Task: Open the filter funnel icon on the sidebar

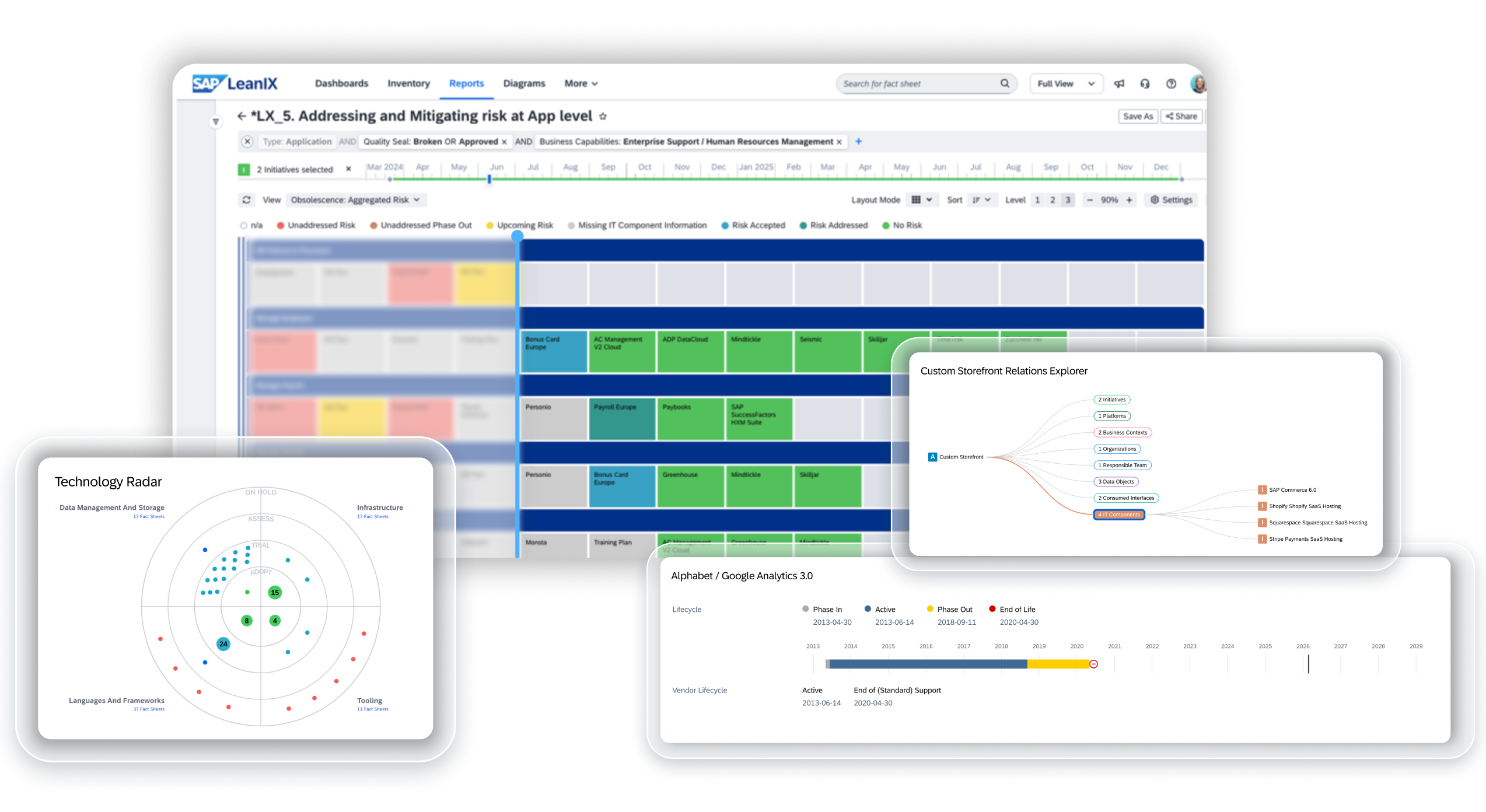Action: [x=216, y=122]
